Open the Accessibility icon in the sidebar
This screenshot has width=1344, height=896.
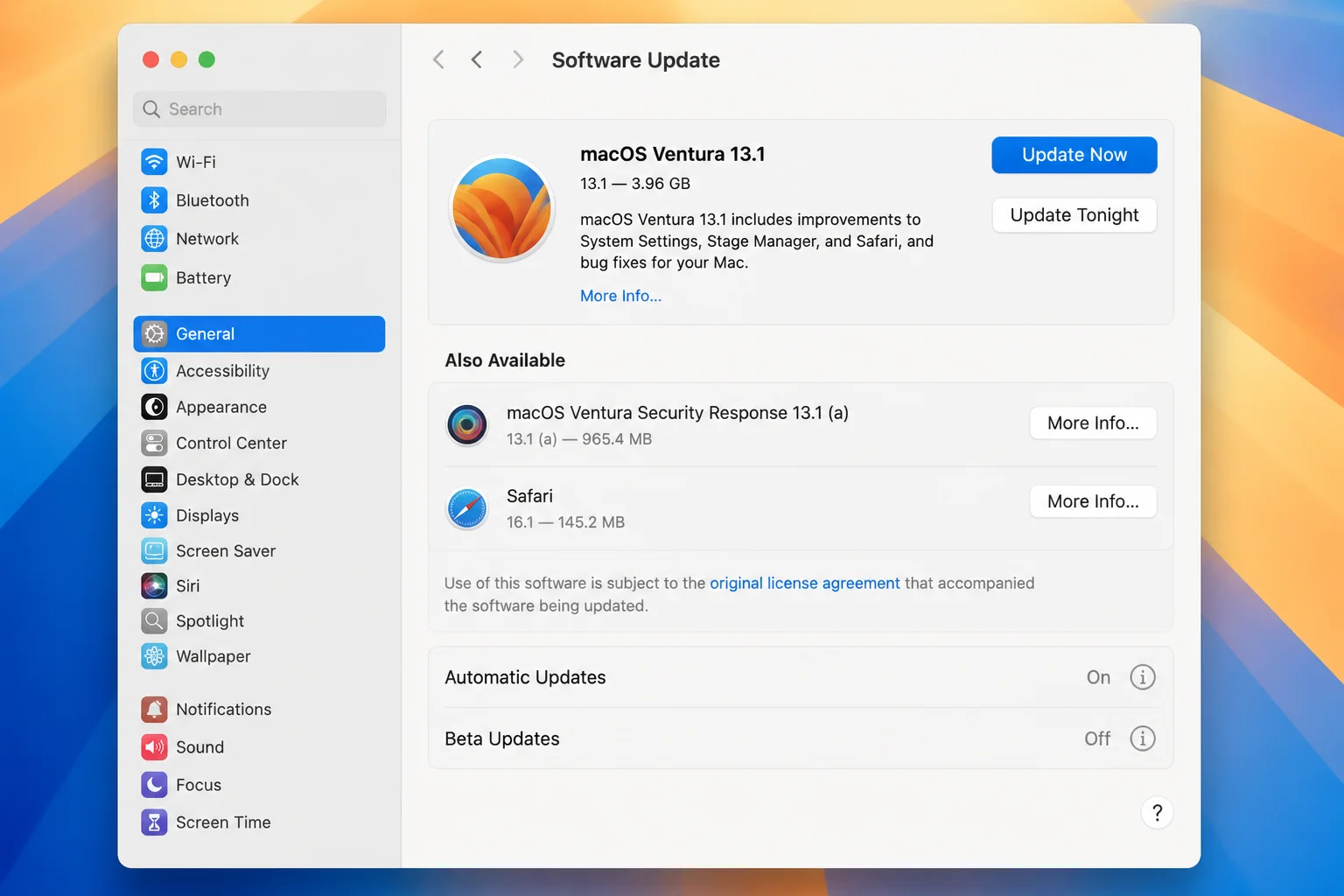click(155, 371)
